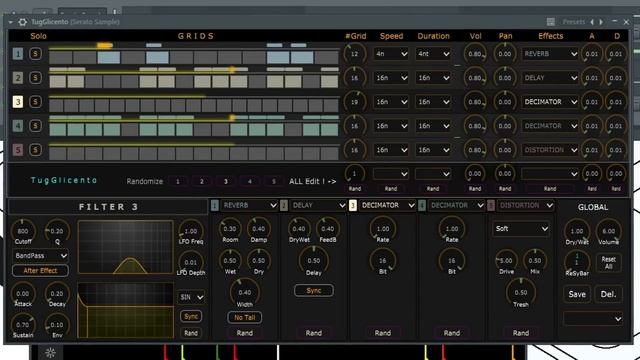Click filter Cutoff knob 800
The height and width of the screenshot is (360, 640).
tap(23, 231)
